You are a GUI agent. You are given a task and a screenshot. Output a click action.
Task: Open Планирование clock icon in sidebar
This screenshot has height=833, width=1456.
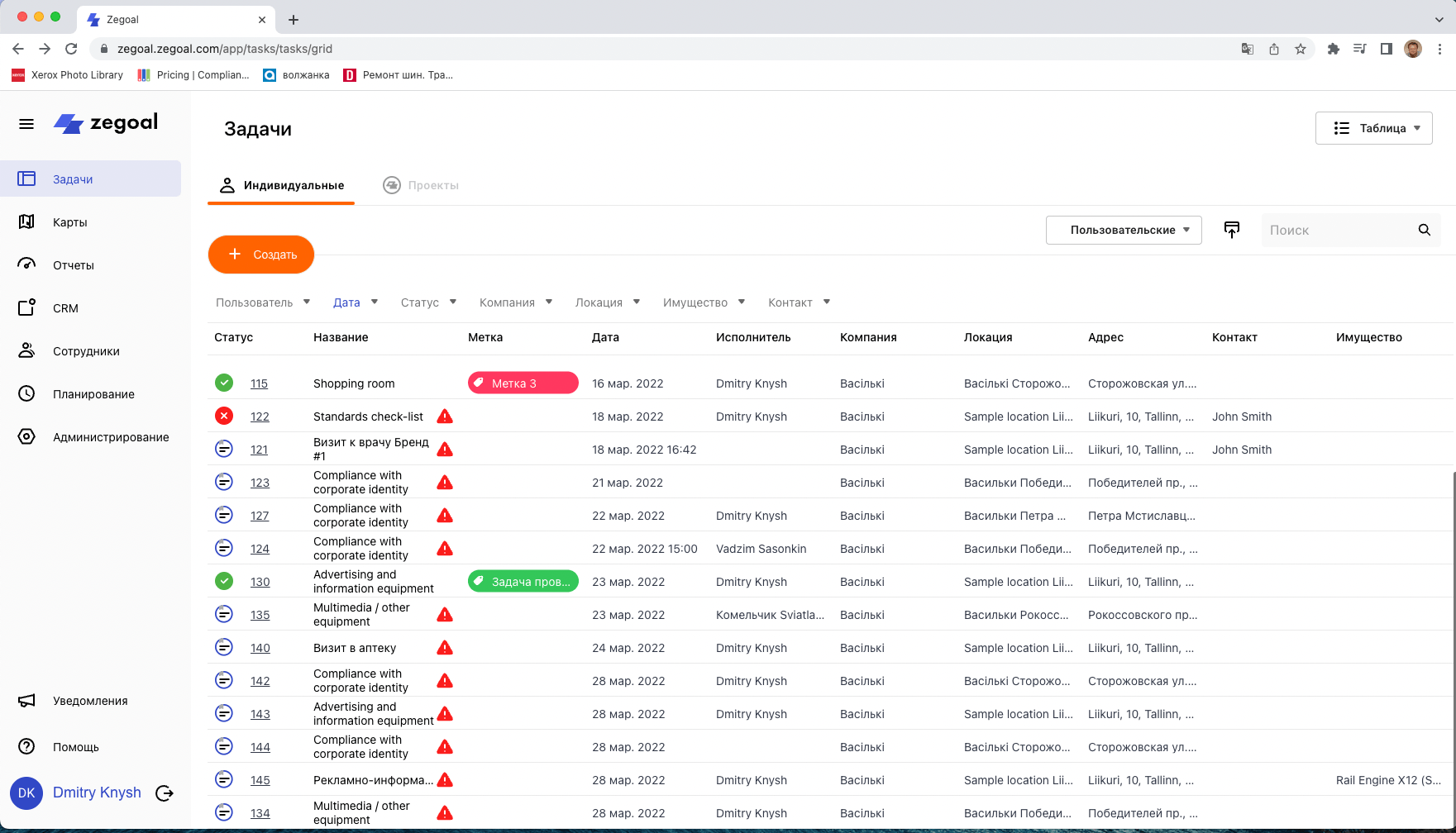(26, 394)
